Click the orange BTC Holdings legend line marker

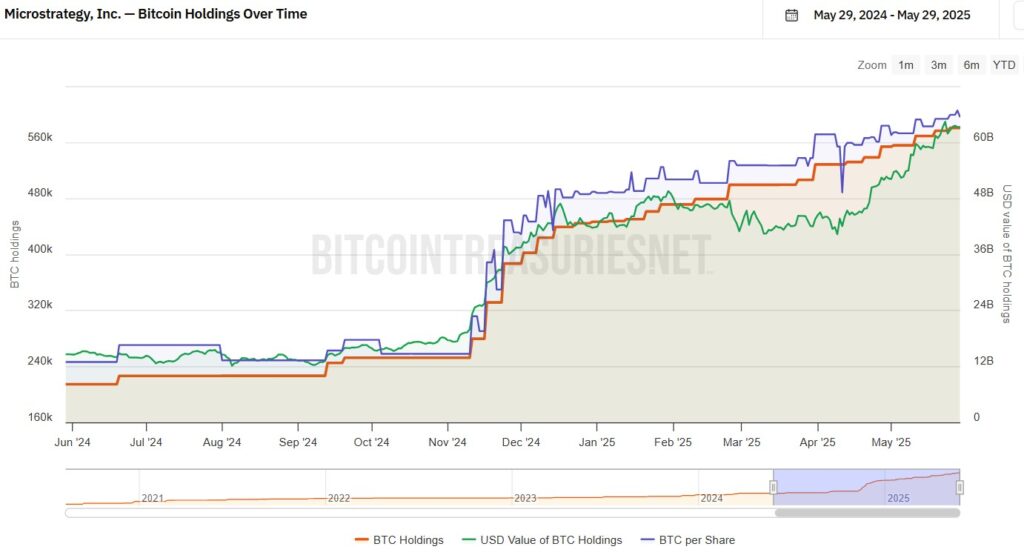(362, 540)
